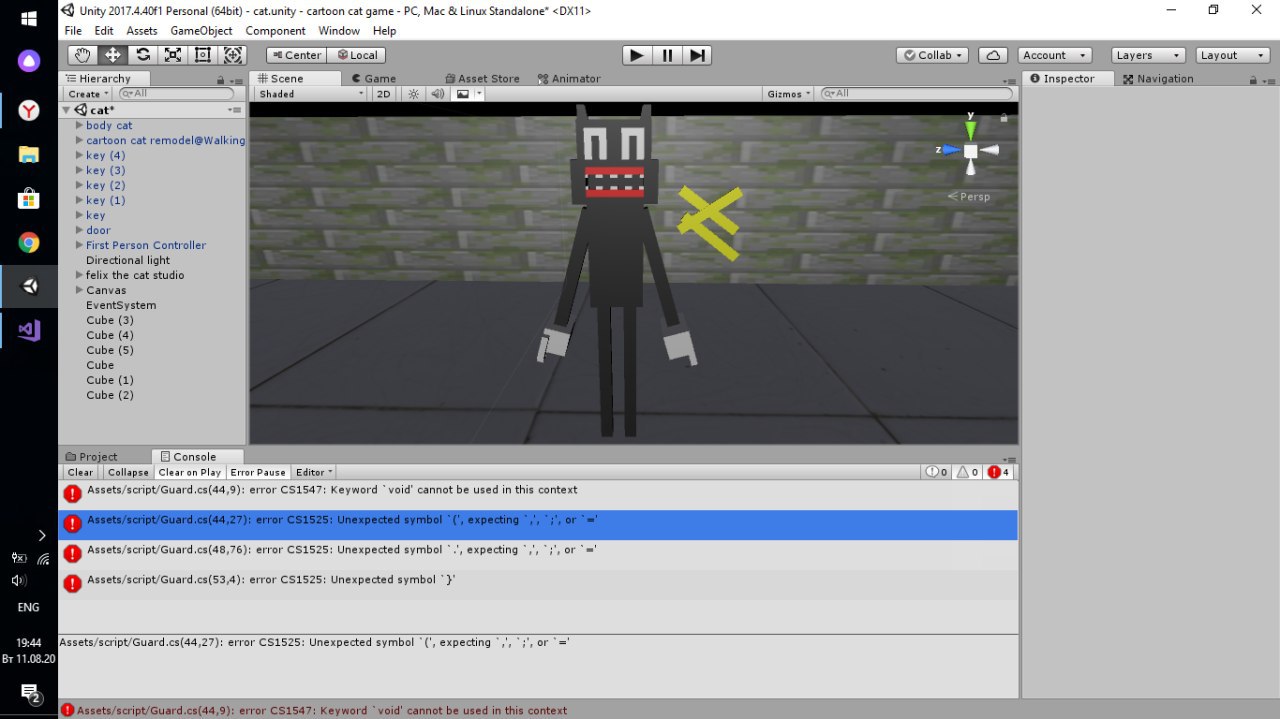The width and height of the screenshot is (1280, 719).
Task: Select the CS1547 void keyword error row
Action: click(x=538, y=493)
